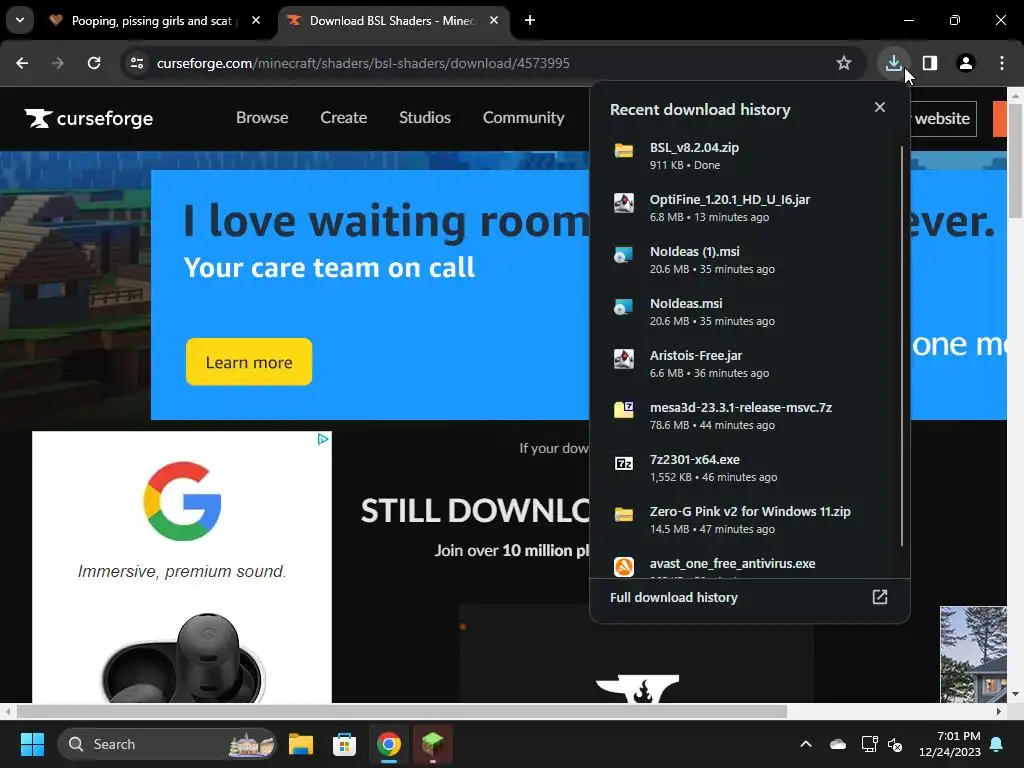Screen dimensions: 1024x768
Task: Open the Windows Start menu
Action: (32, 744)
